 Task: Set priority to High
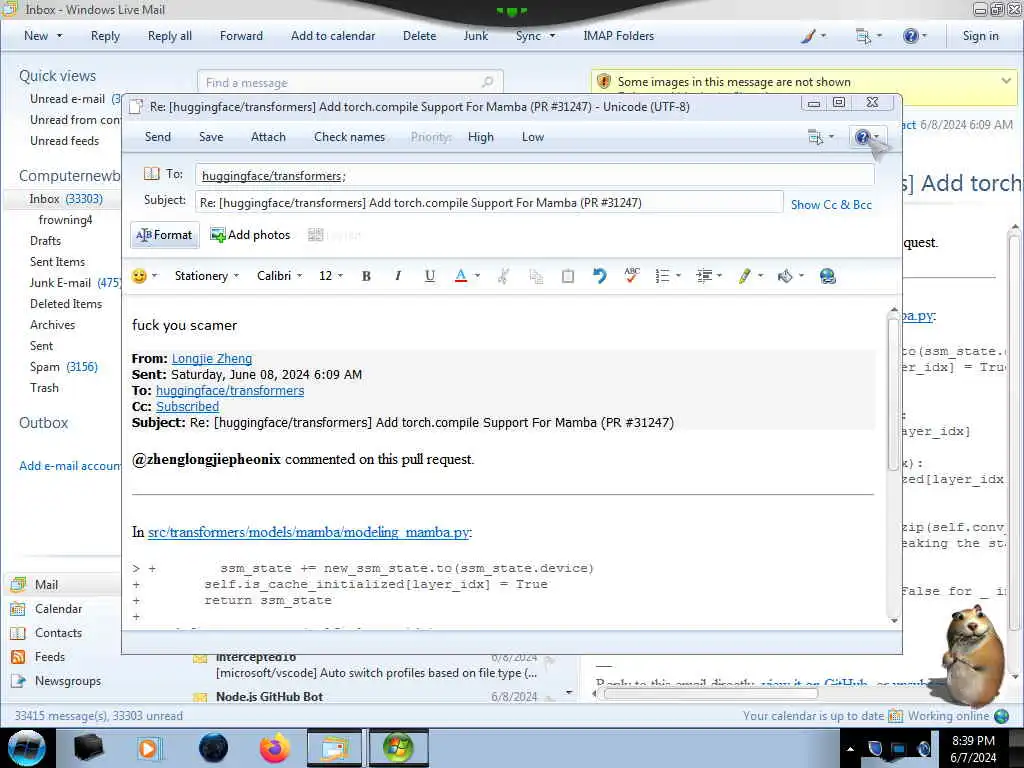(481, 137)
